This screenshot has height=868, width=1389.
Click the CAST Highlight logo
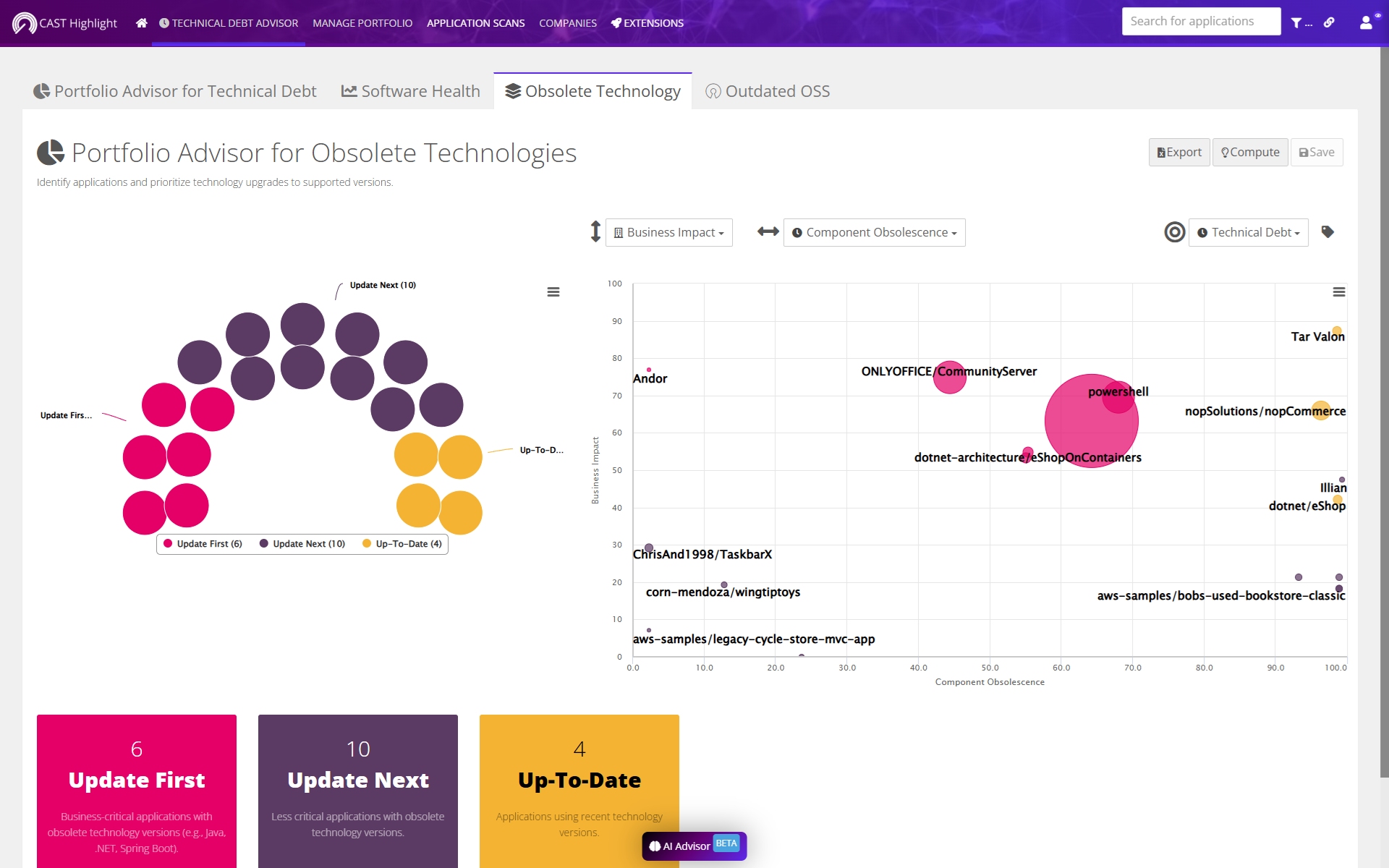pyautogui.click(x=64, y=23)
